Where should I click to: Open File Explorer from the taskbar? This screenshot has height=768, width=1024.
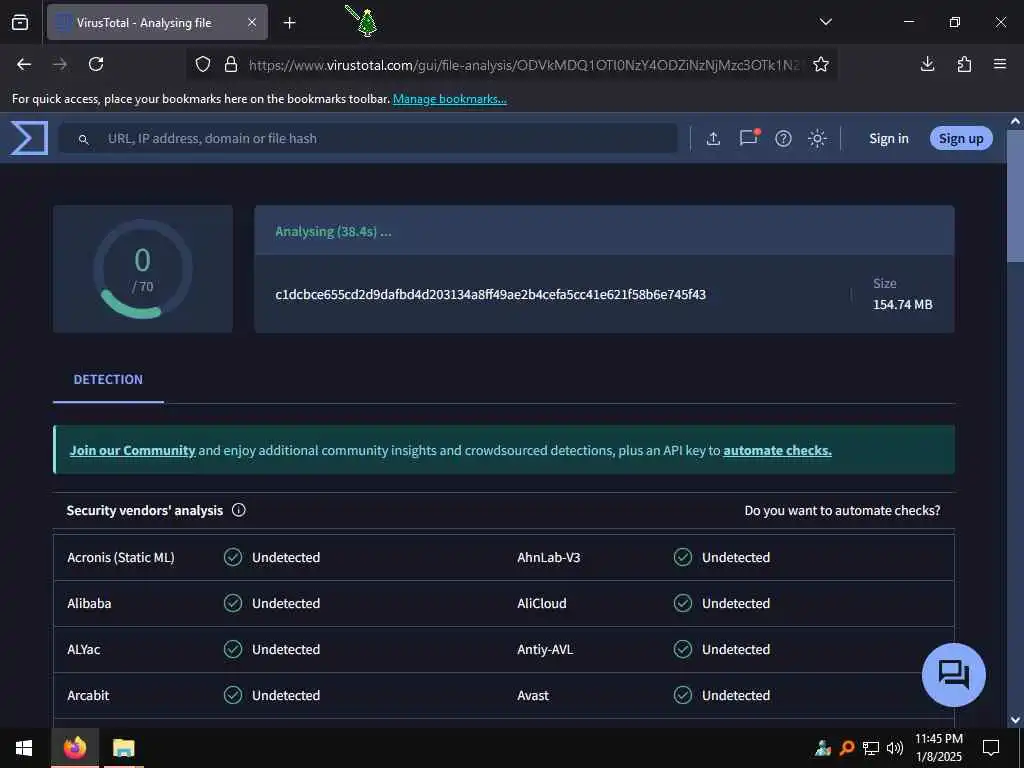pos(123,748)
